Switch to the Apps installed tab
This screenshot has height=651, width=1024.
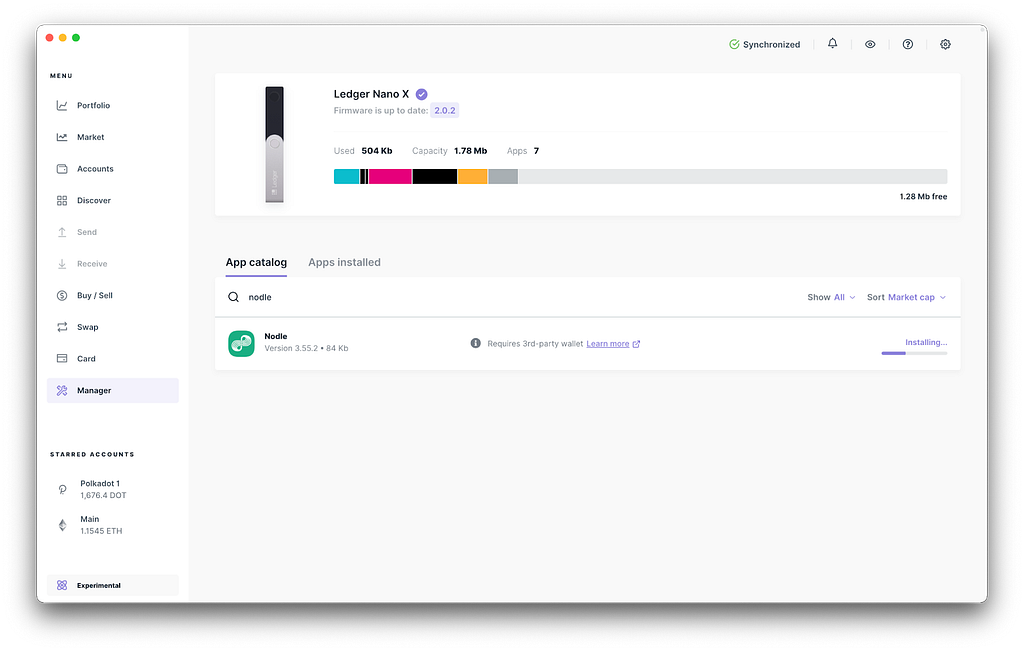click(344, 262)
